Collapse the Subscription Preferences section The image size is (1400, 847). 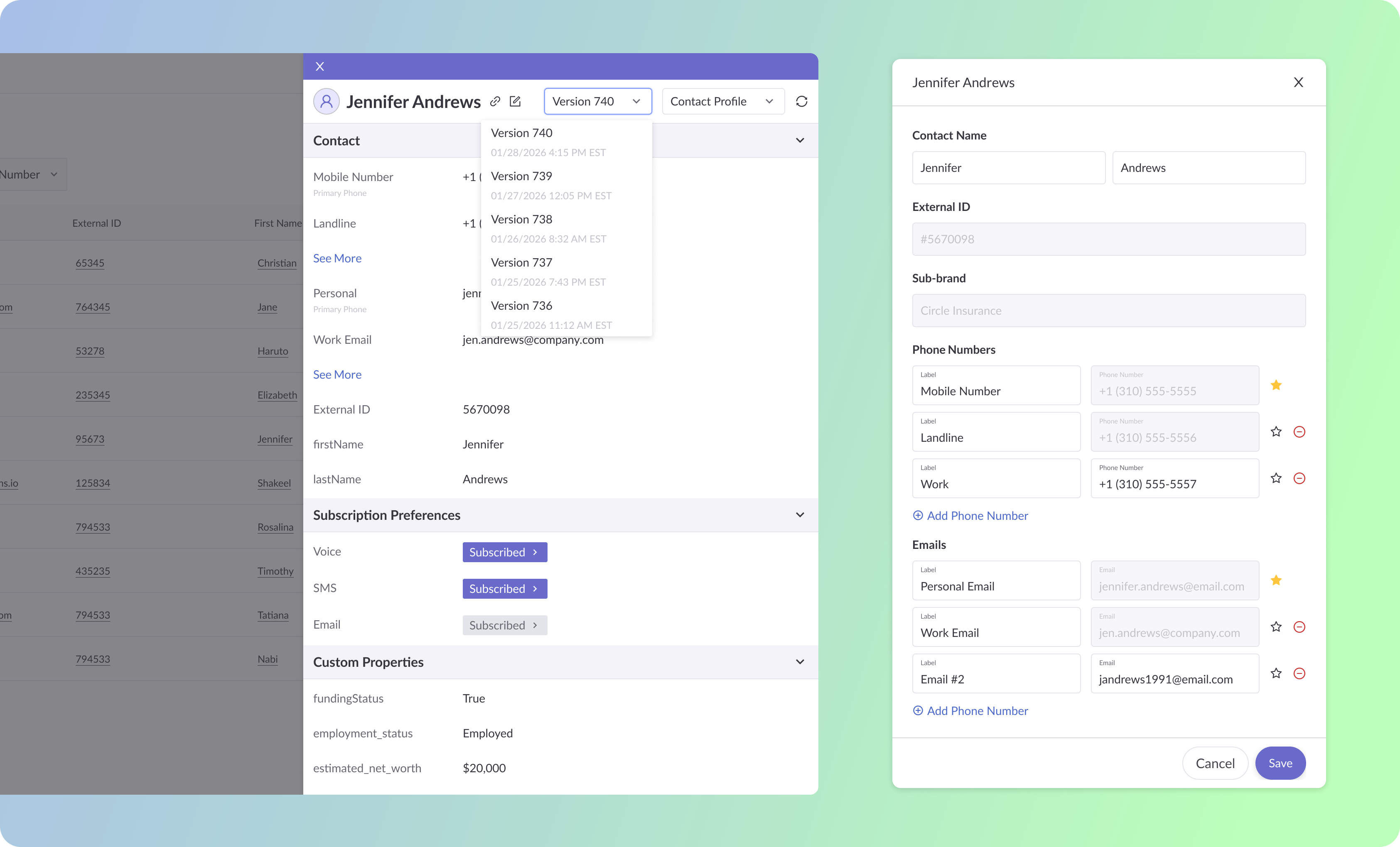(799, 515)
